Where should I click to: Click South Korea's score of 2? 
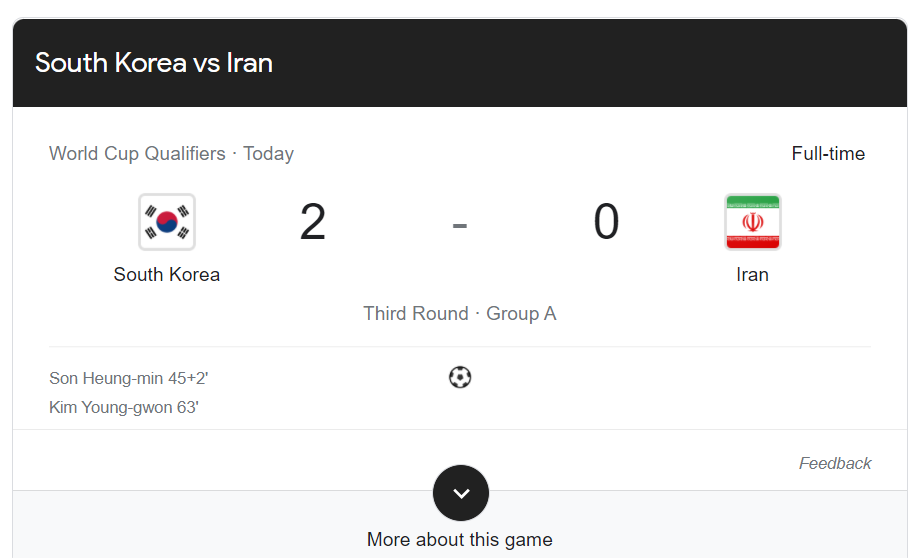(313, 222)
